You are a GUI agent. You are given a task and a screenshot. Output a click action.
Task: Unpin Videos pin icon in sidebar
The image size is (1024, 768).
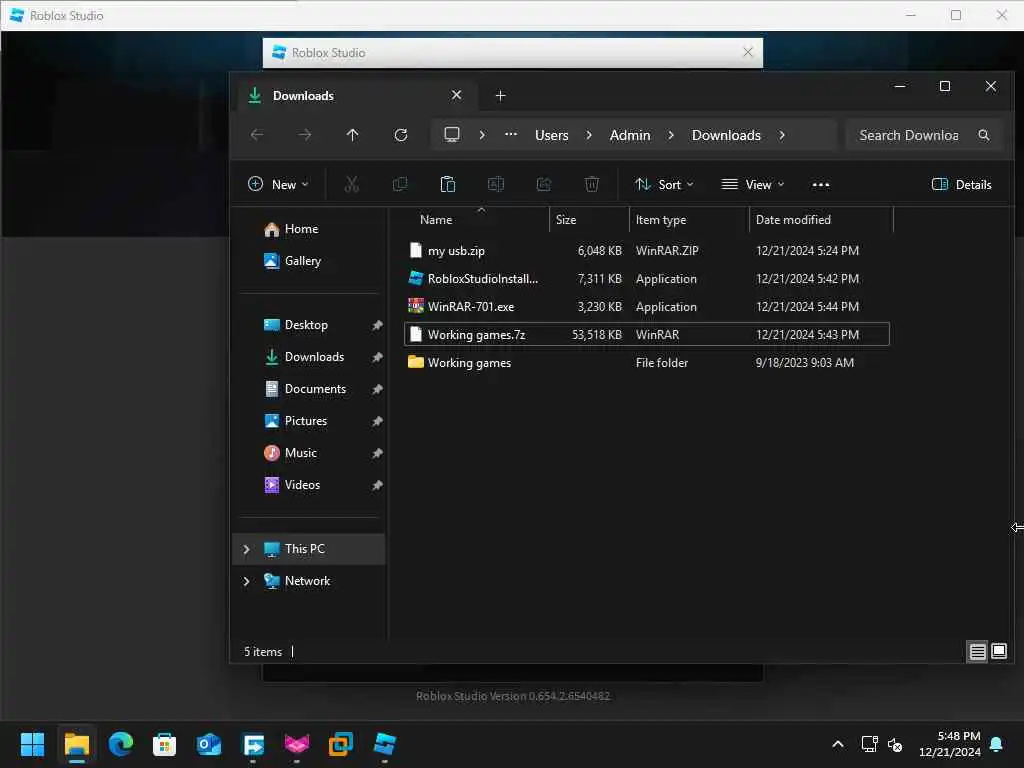(x=377, y=485)
